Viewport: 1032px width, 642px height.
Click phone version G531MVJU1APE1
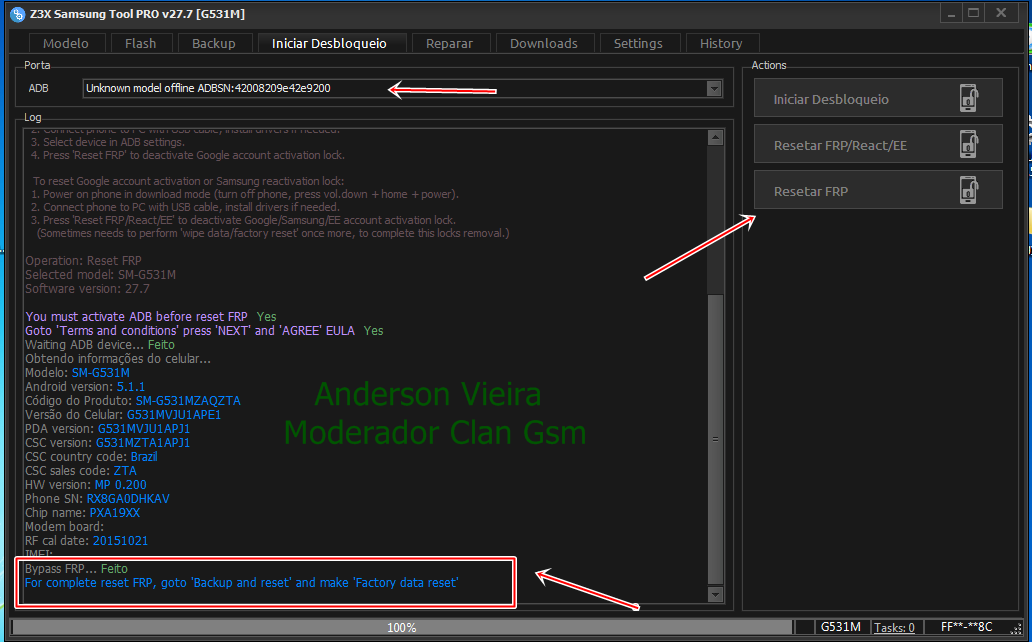174,415
